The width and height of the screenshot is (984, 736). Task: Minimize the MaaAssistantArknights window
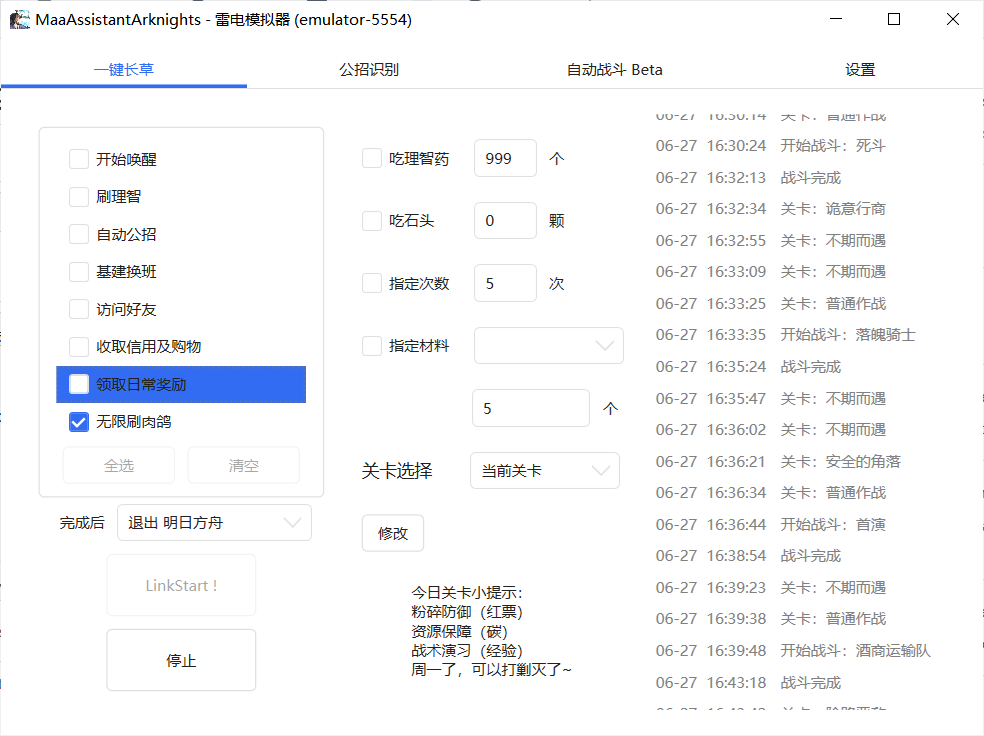836,19
